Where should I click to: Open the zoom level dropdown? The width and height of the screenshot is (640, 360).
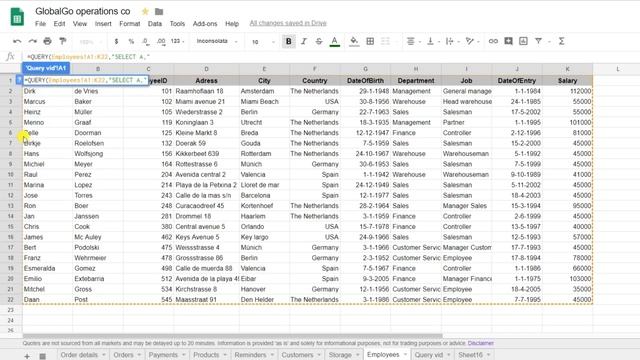(x=91, y=42)
